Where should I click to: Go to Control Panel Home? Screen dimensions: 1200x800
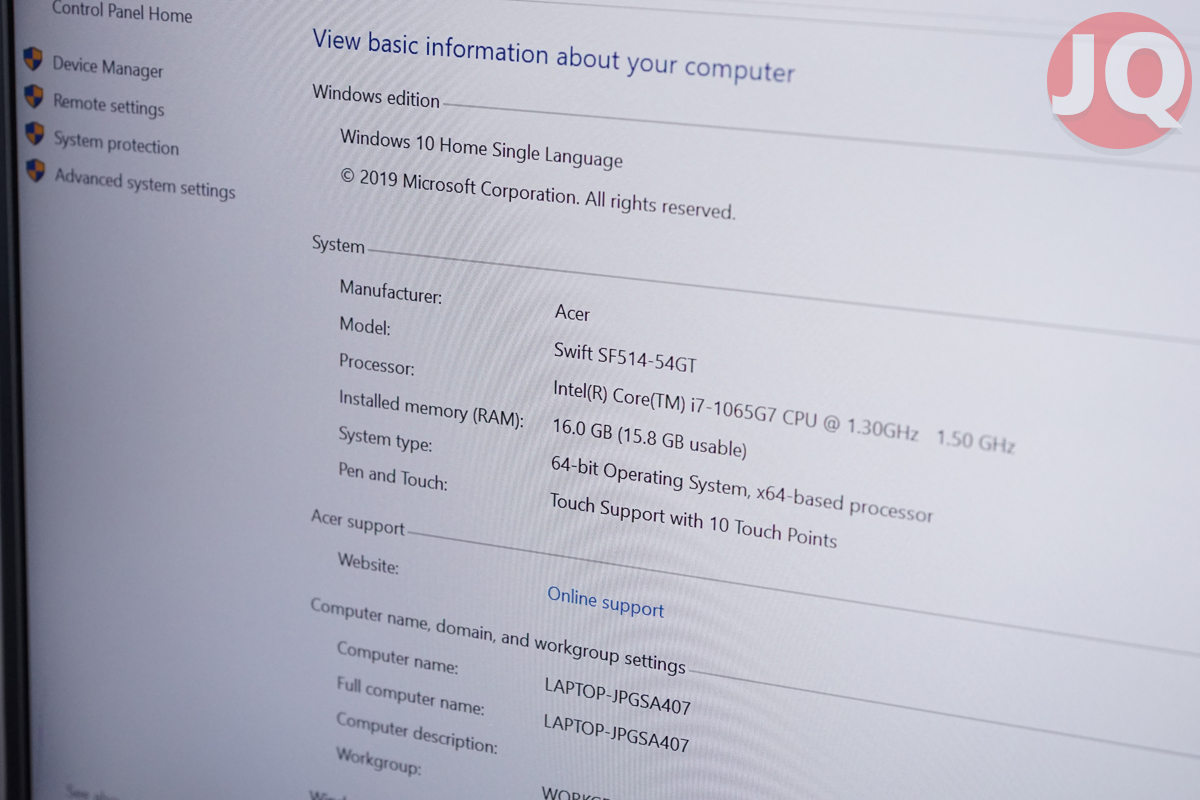pyautogui.click(x=122, y=12)
